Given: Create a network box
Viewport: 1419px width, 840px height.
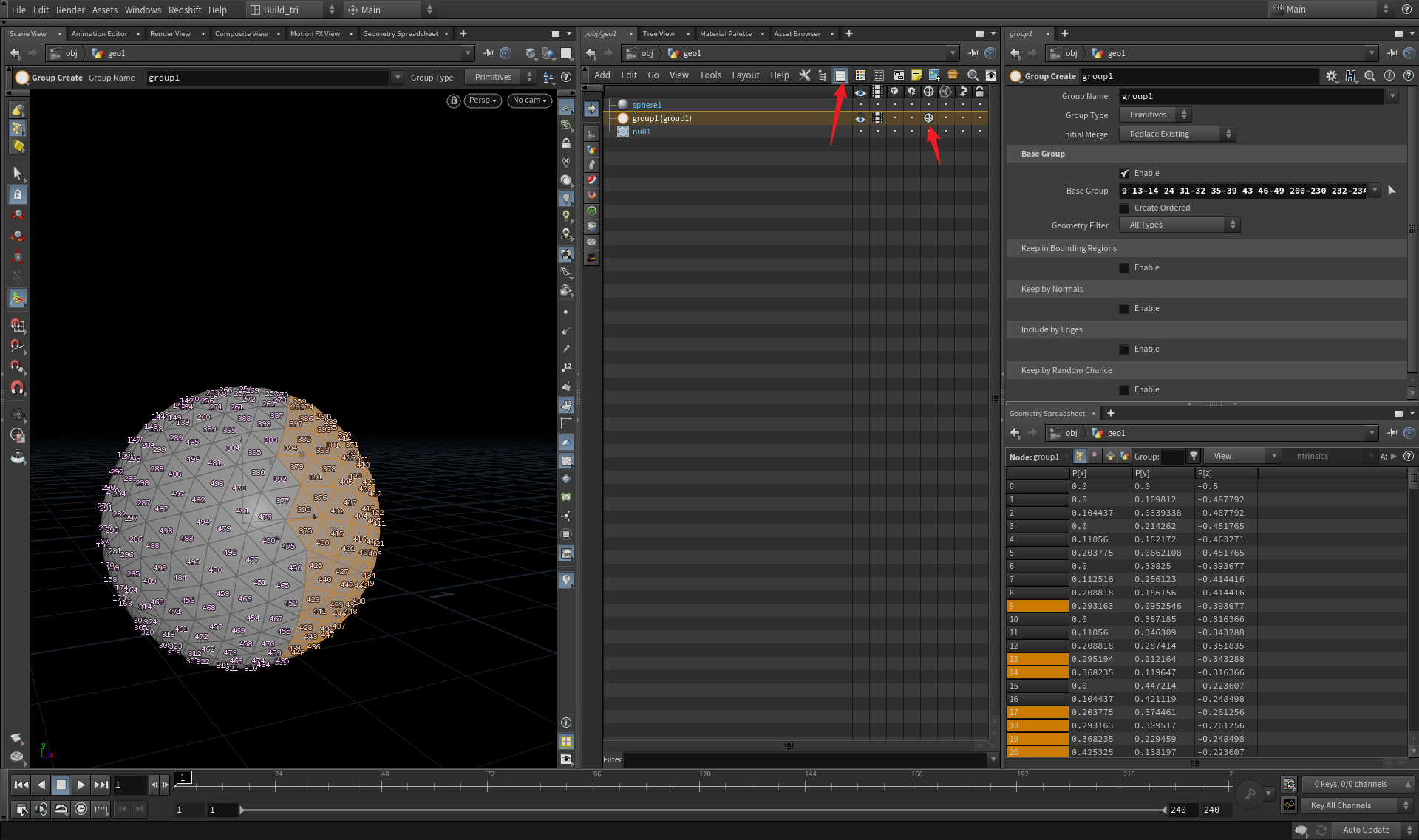Looking at the screenshot, I should coord(899,75).
